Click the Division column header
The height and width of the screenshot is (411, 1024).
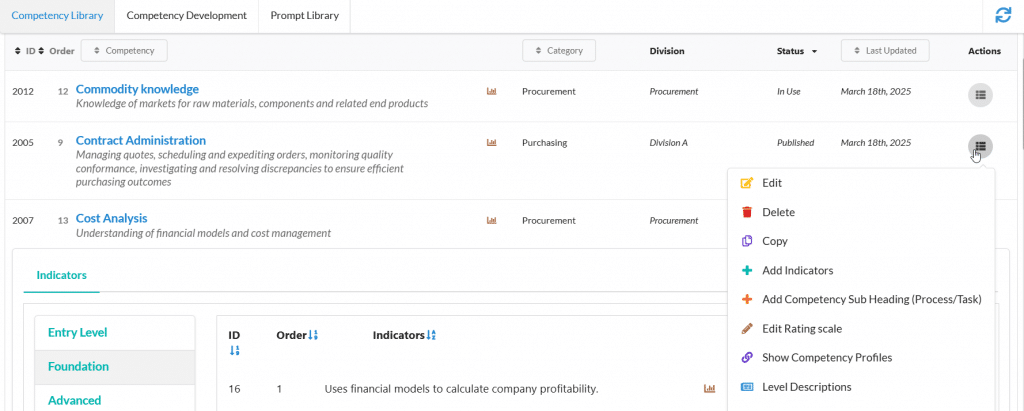tap(667, 51)
